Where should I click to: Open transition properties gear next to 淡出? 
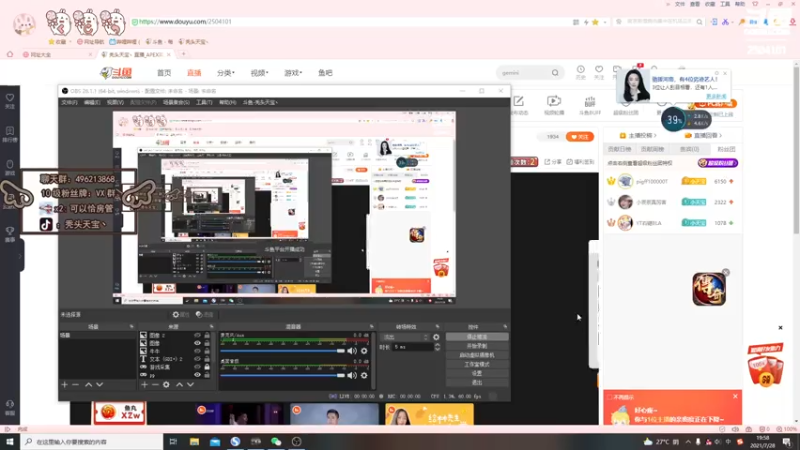(436, 337)
